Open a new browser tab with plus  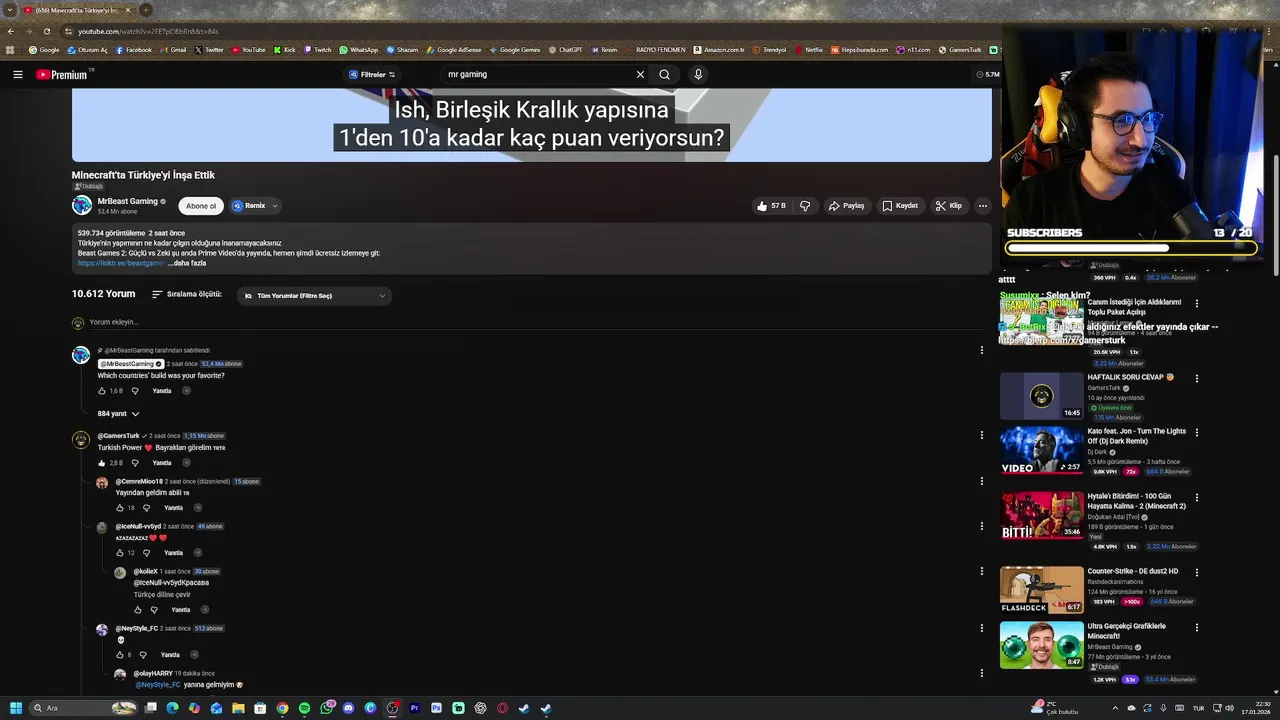[x=146, y=10]
